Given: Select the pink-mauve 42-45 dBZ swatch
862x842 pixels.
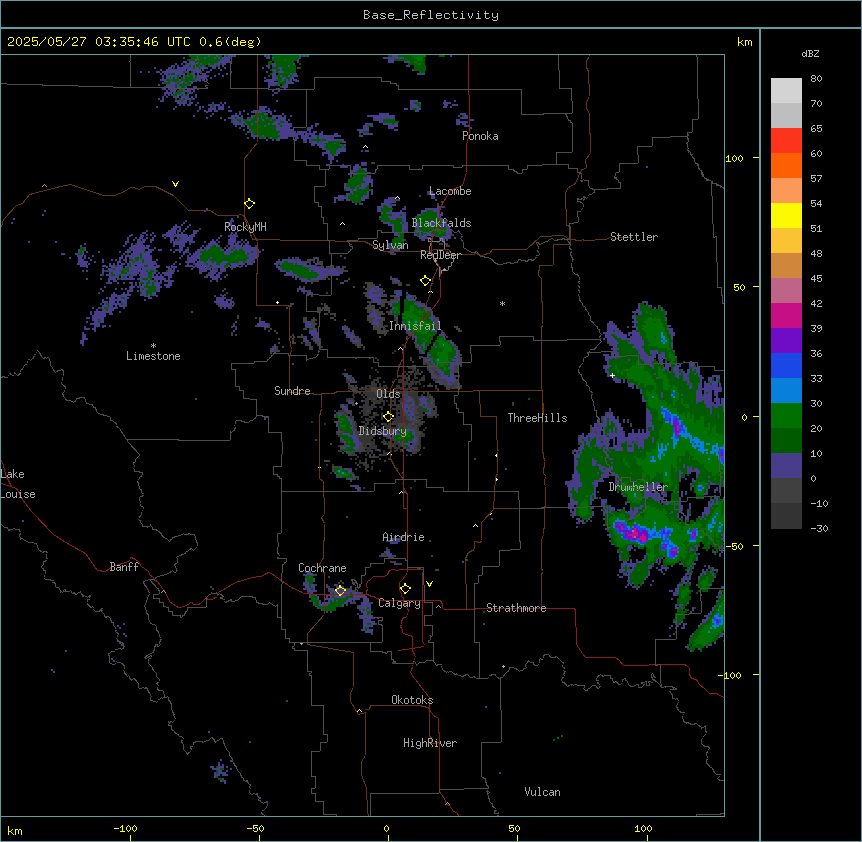Looking at the screenshot, I should [786, 291].
